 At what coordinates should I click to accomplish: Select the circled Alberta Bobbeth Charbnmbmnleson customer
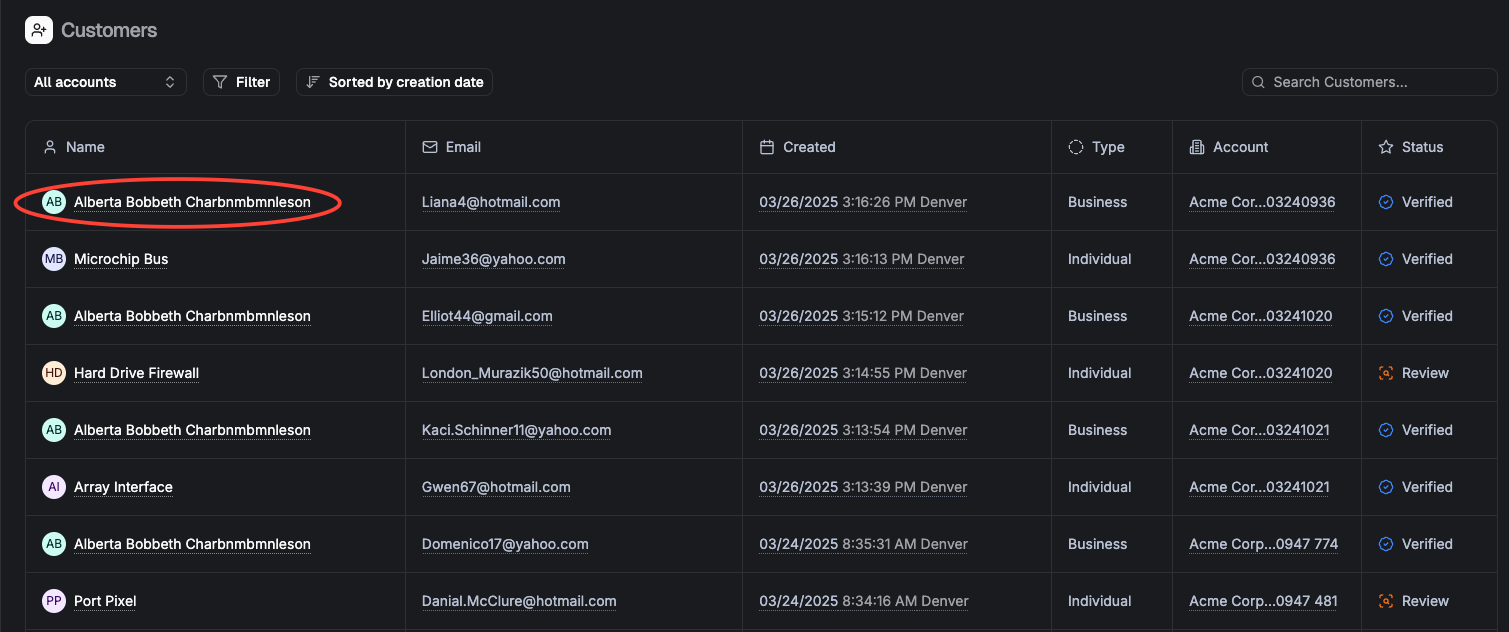[x=192, y=201]
